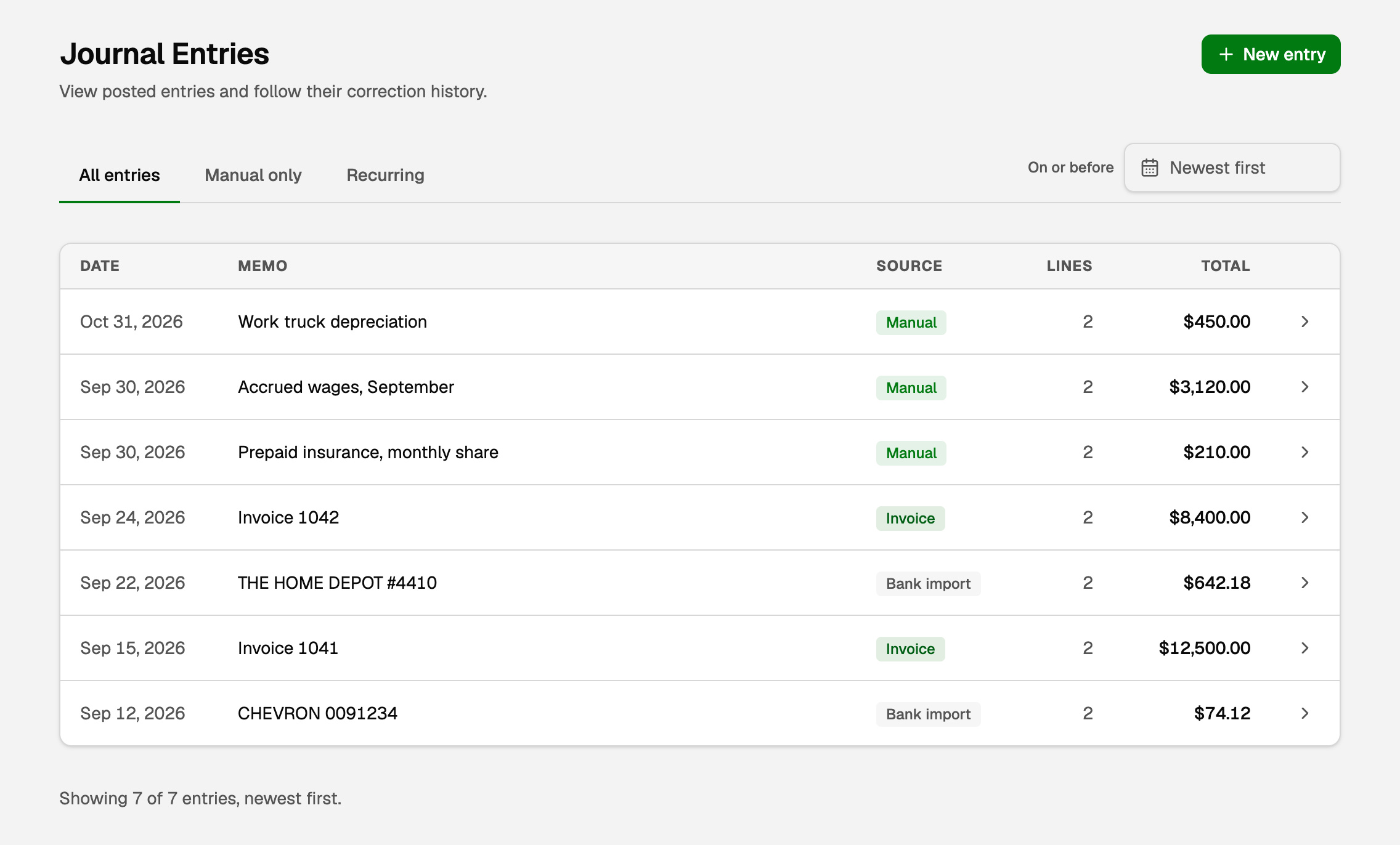Select the Invoice 1041 memo
The width and height of the screenshot is (1400, 845).
pos(288,648)
